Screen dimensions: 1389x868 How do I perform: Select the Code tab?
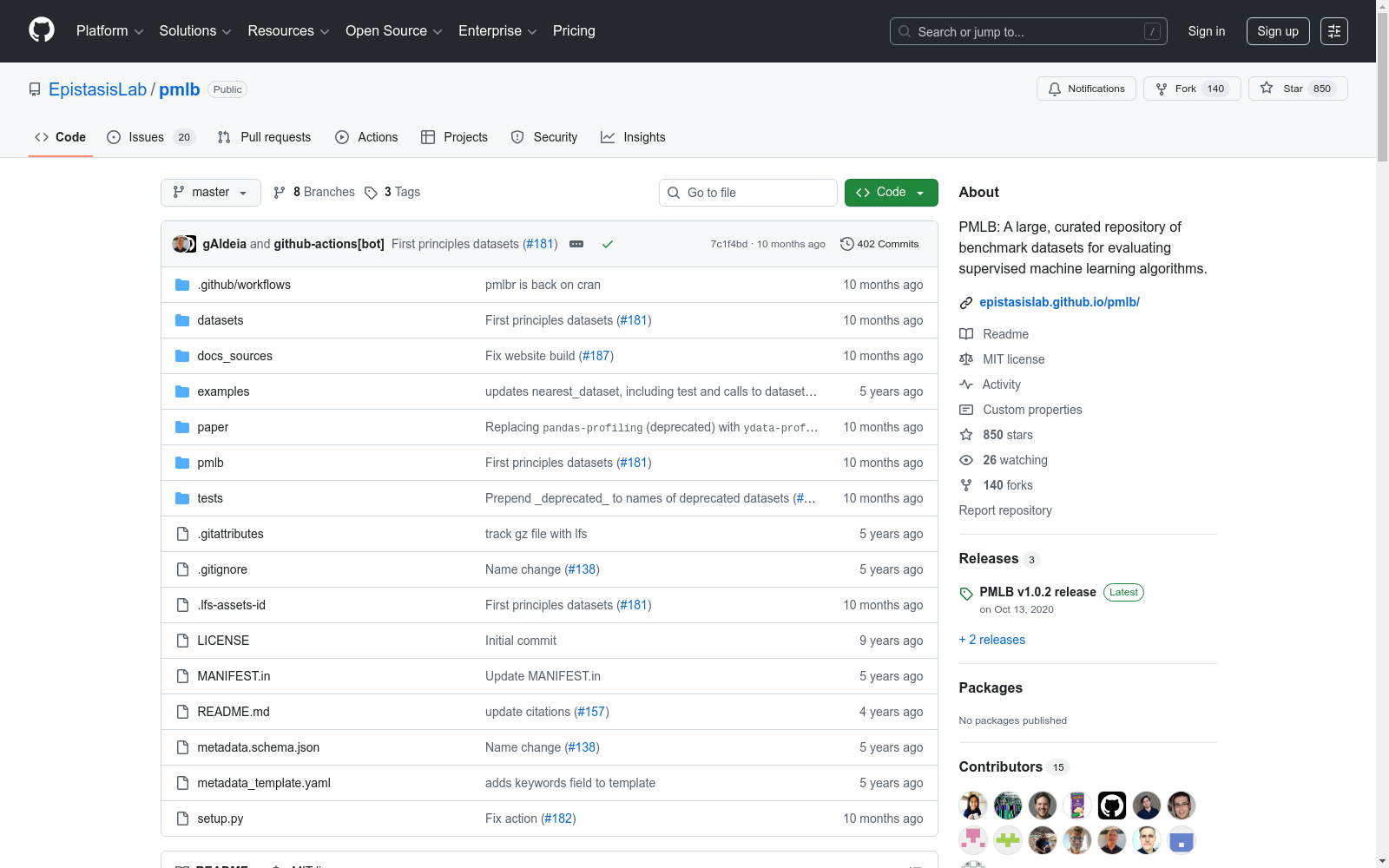pos(61,137)
